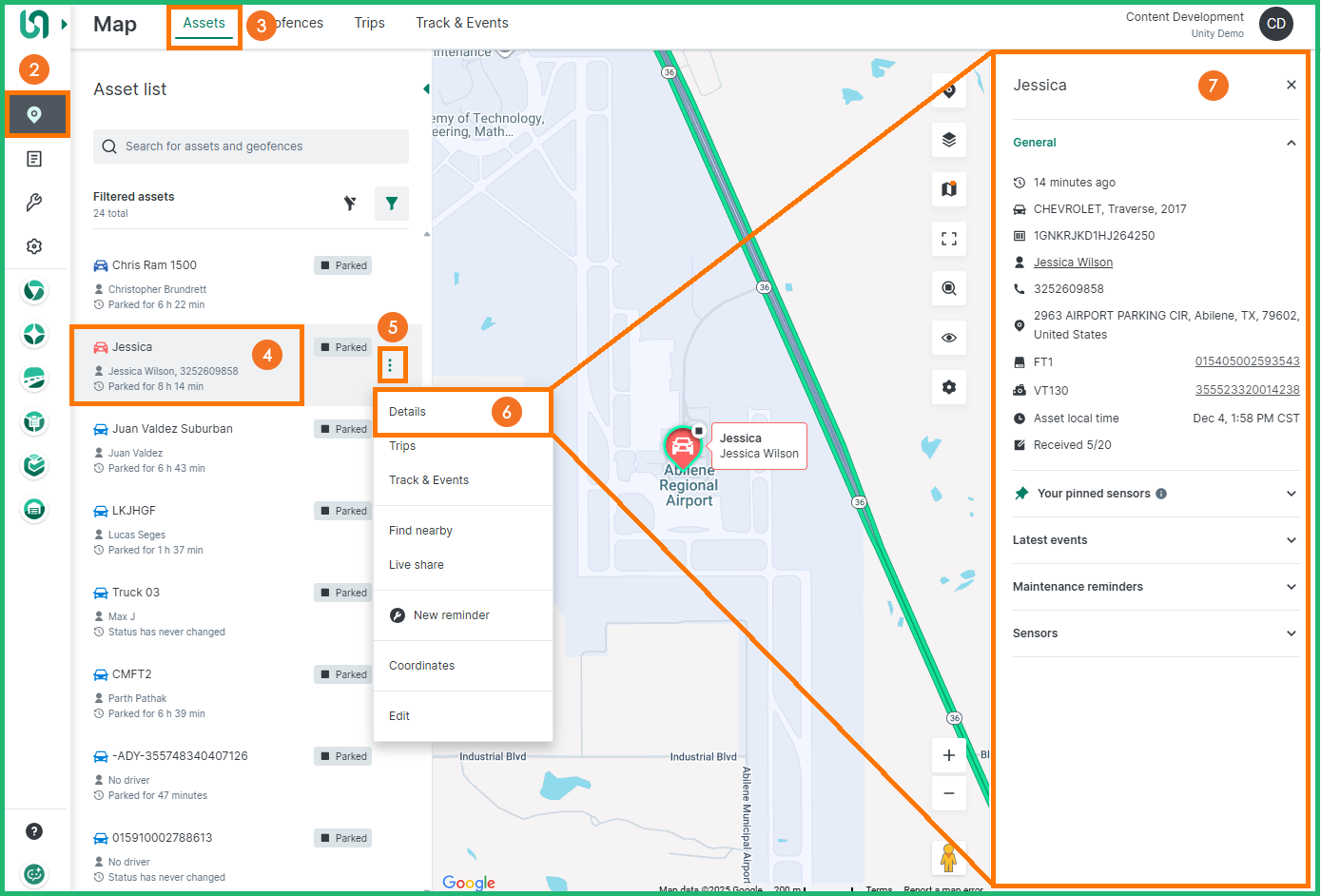Click the green filter funnel button
The height and width of the screenshot is (896, 1321).
pyautogui.click(x=392, y=204)
